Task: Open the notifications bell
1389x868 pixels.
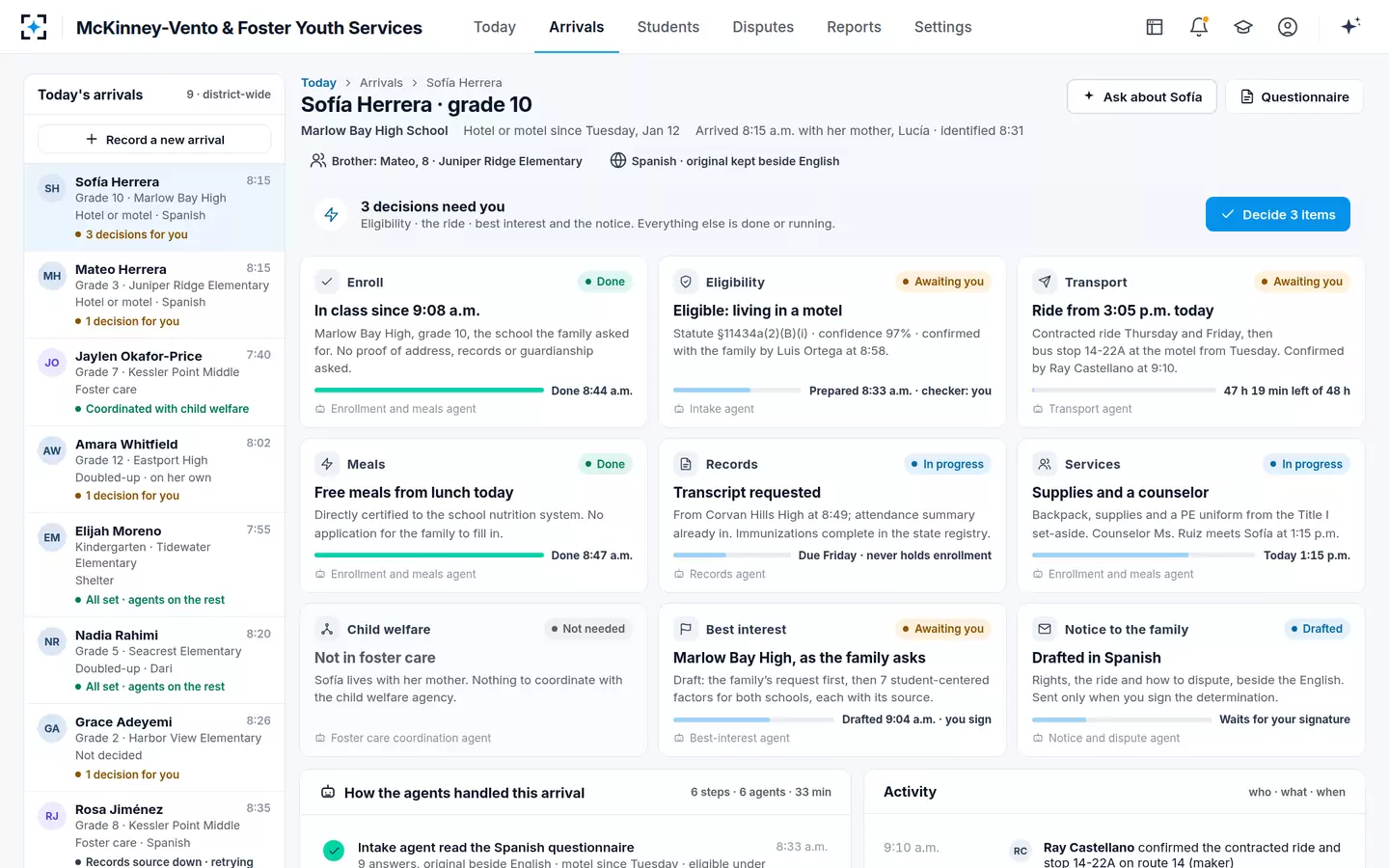Action: [1199, 27]
